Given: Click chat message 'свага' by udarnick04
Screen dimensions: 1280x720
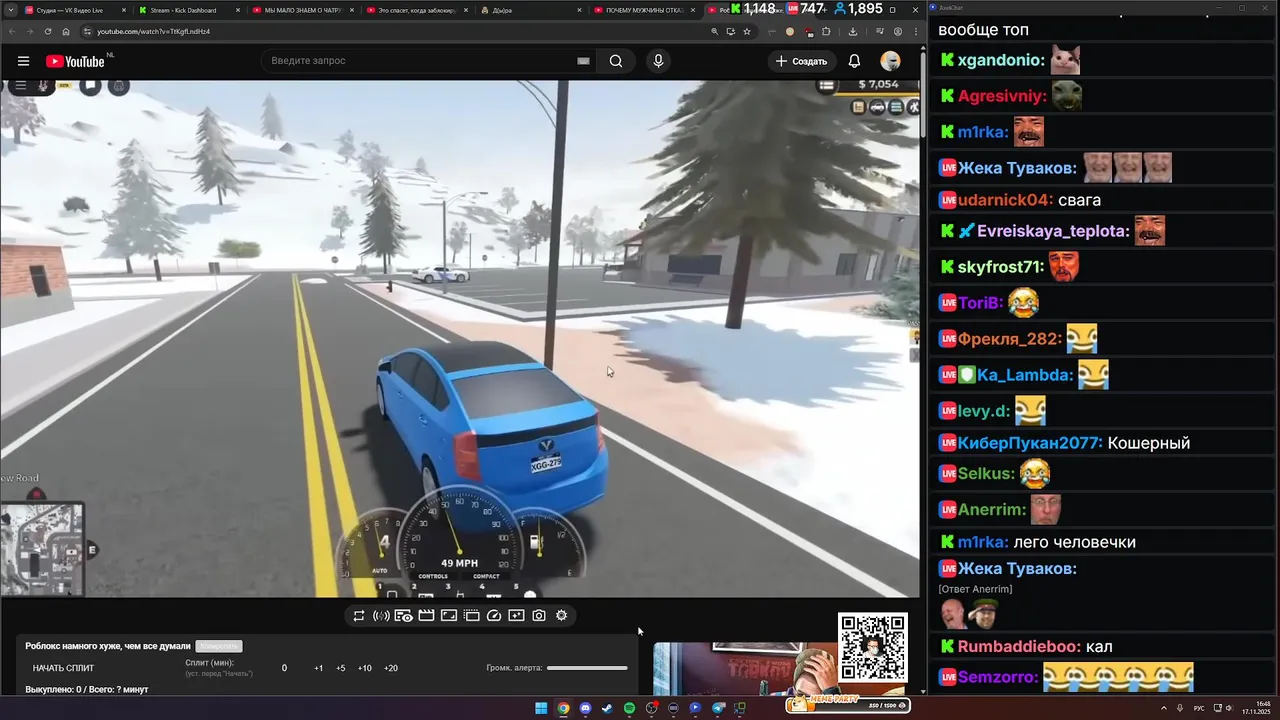Looking at the screenshot, I should point(1079,200).
